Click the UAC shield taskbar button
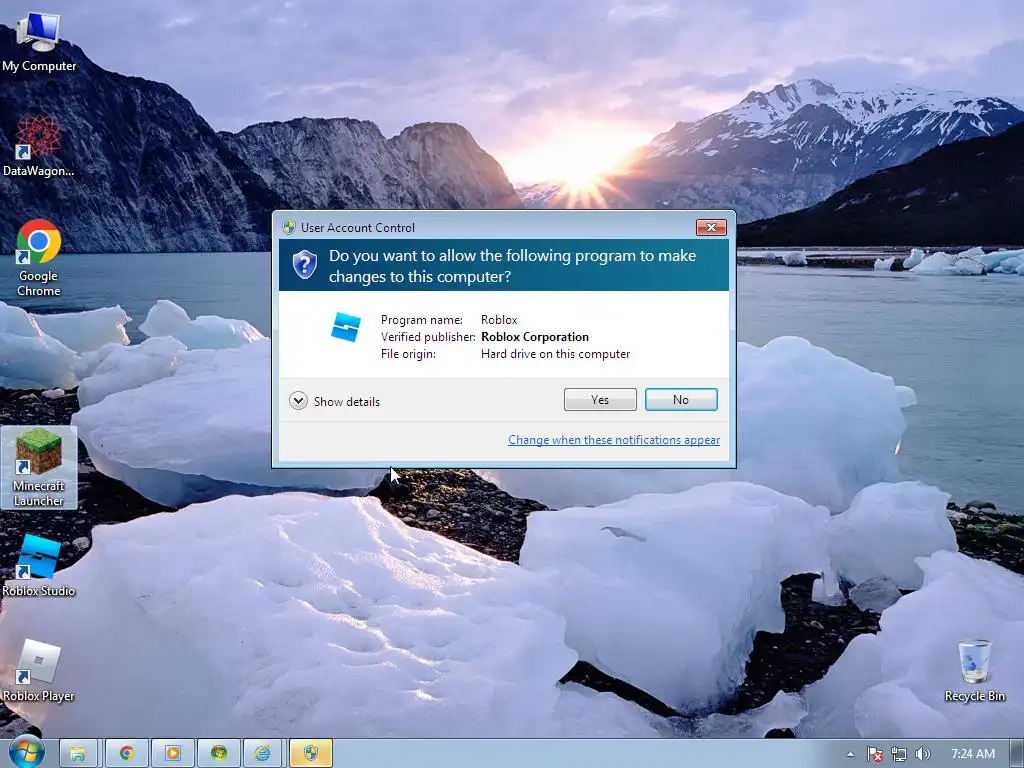The width and height of the screenshot is (1024, 768). pyautogui.click(x=311, y=754)
